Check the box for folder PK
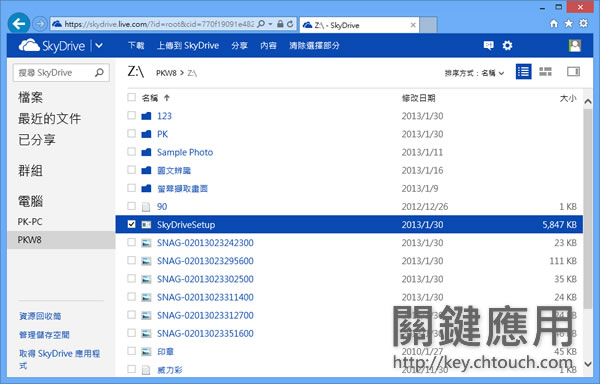 point(131,133)
